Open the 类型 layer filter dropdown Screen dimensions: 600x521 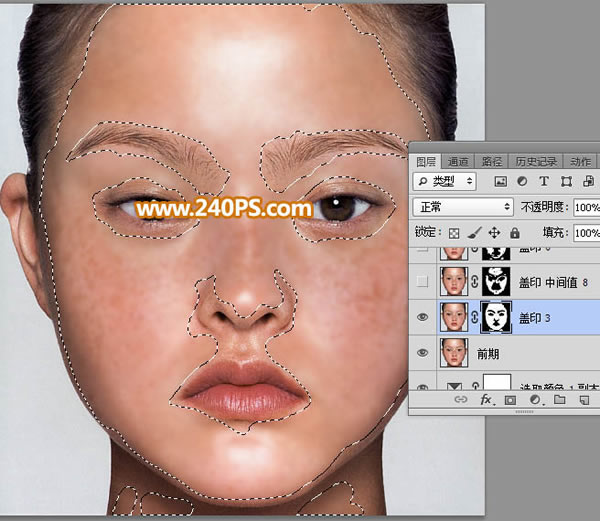(x=445, y=182)
